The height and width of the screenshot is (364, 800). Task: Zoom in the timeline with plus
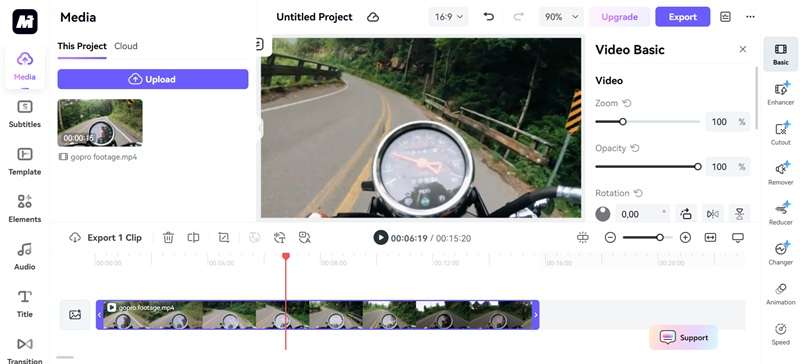[x=685, y=237]
